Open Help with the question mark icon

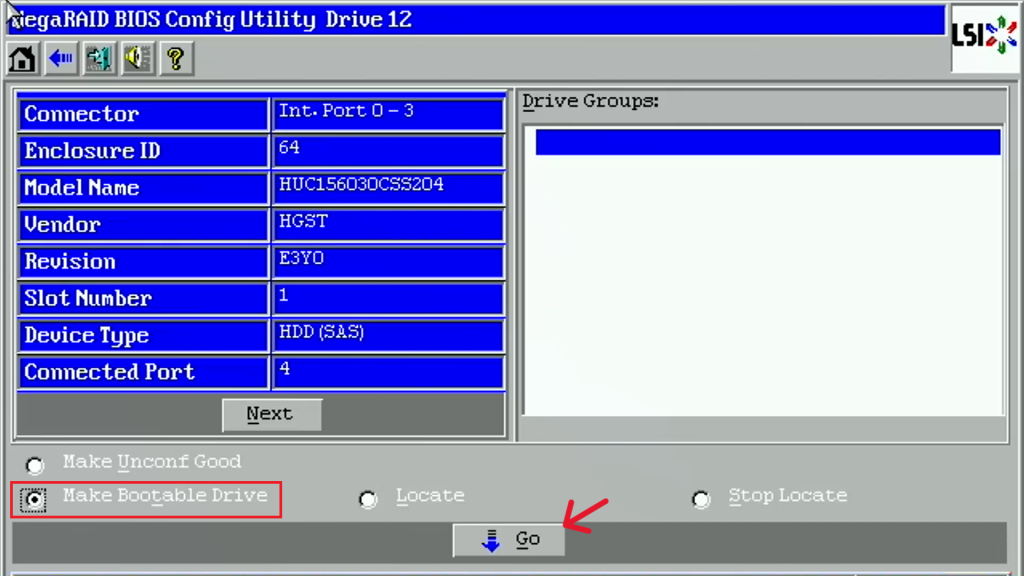[176, 59]
